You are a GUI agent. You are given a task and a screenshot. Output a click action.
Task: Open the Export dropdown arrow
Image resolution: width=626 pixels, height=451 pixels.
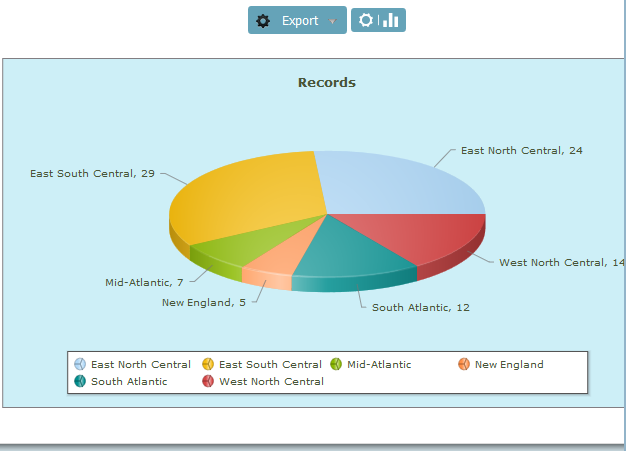pyautogui.click(x=332, y=21)
